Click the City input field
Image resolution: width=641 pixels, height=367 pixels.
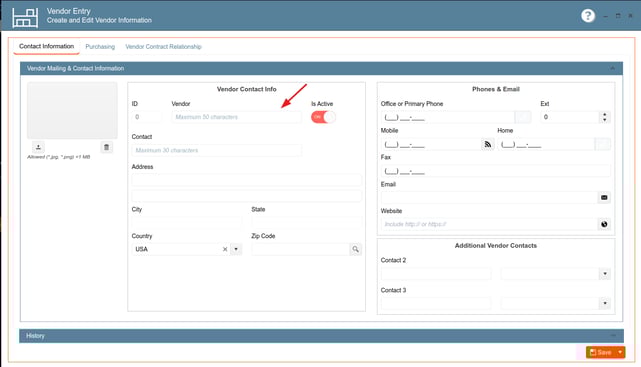(187, 222)
